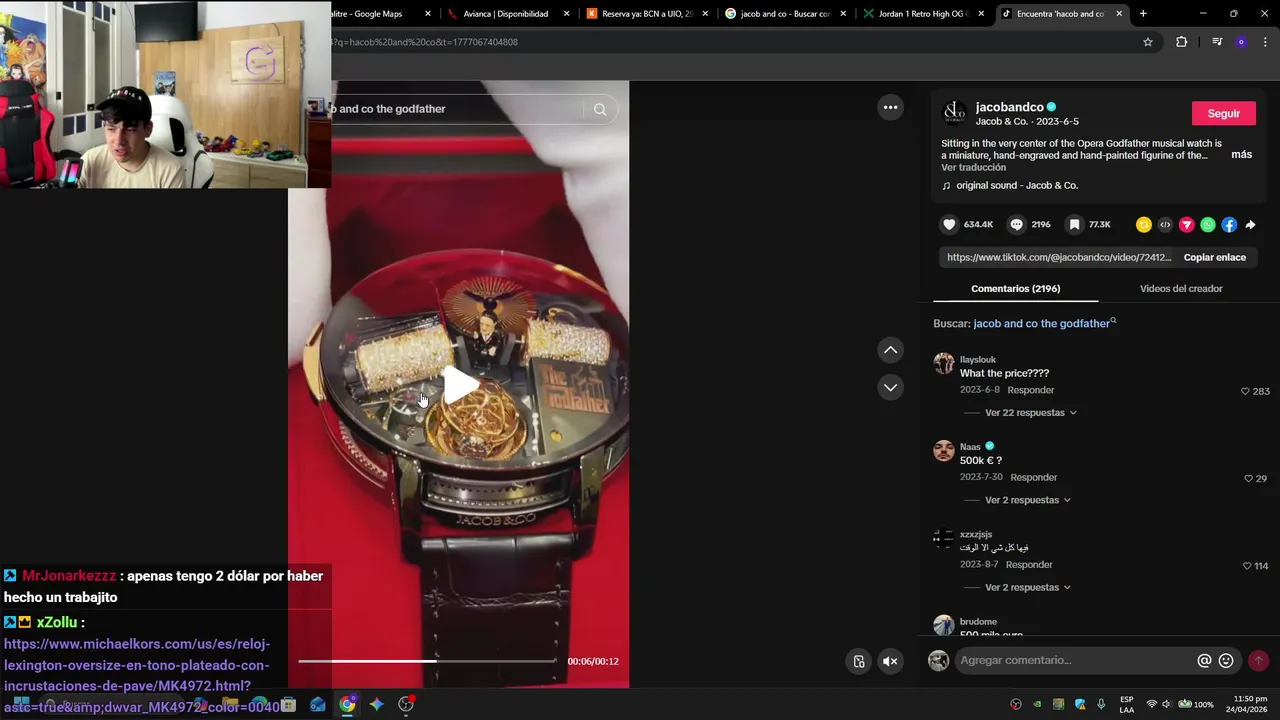
Task: Share to Facebook icon
Action: click(x=1229, y=225)
